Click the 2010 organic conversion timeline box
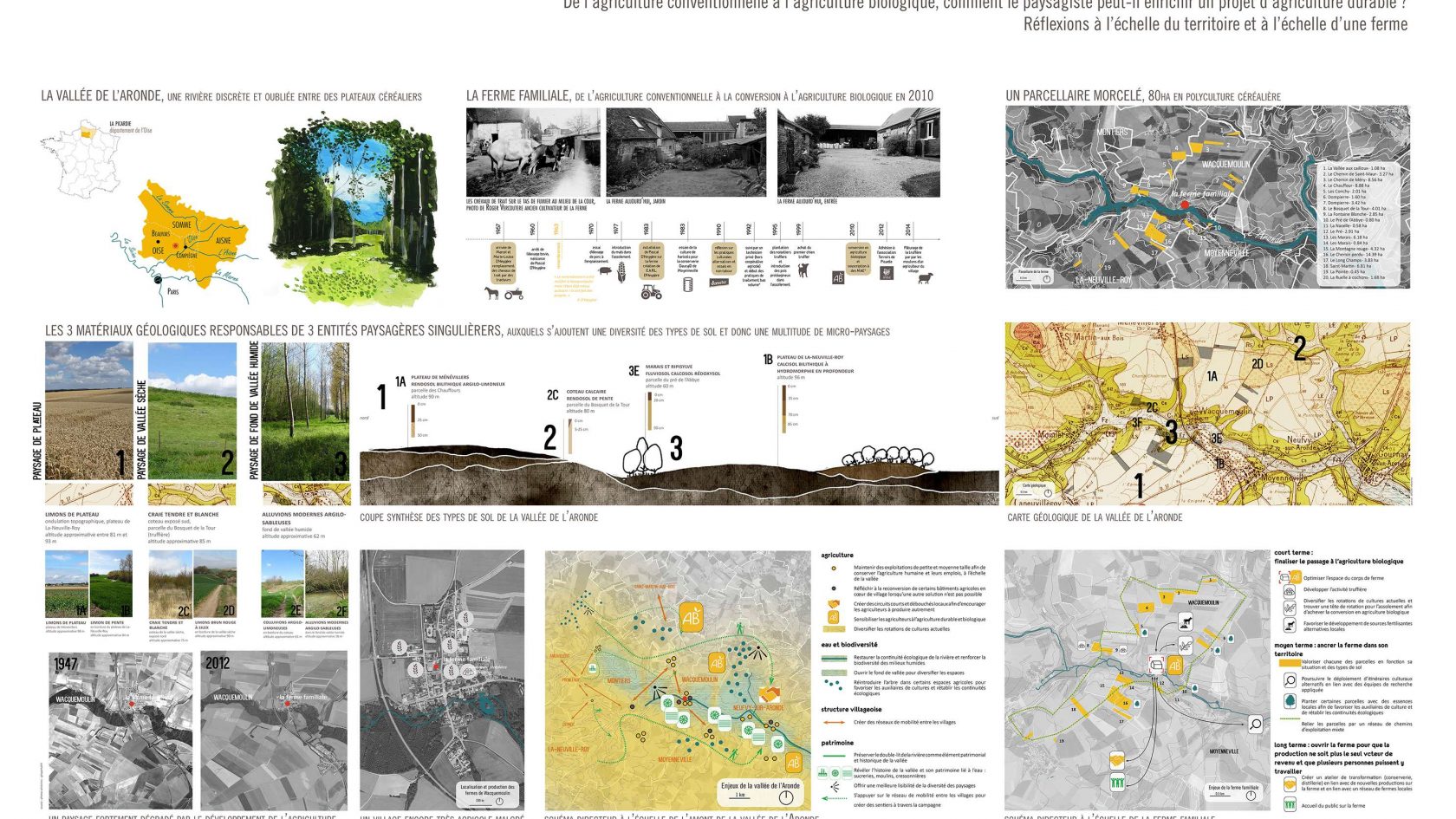This screenshot has height=819, width=1456. pos(857,258)
